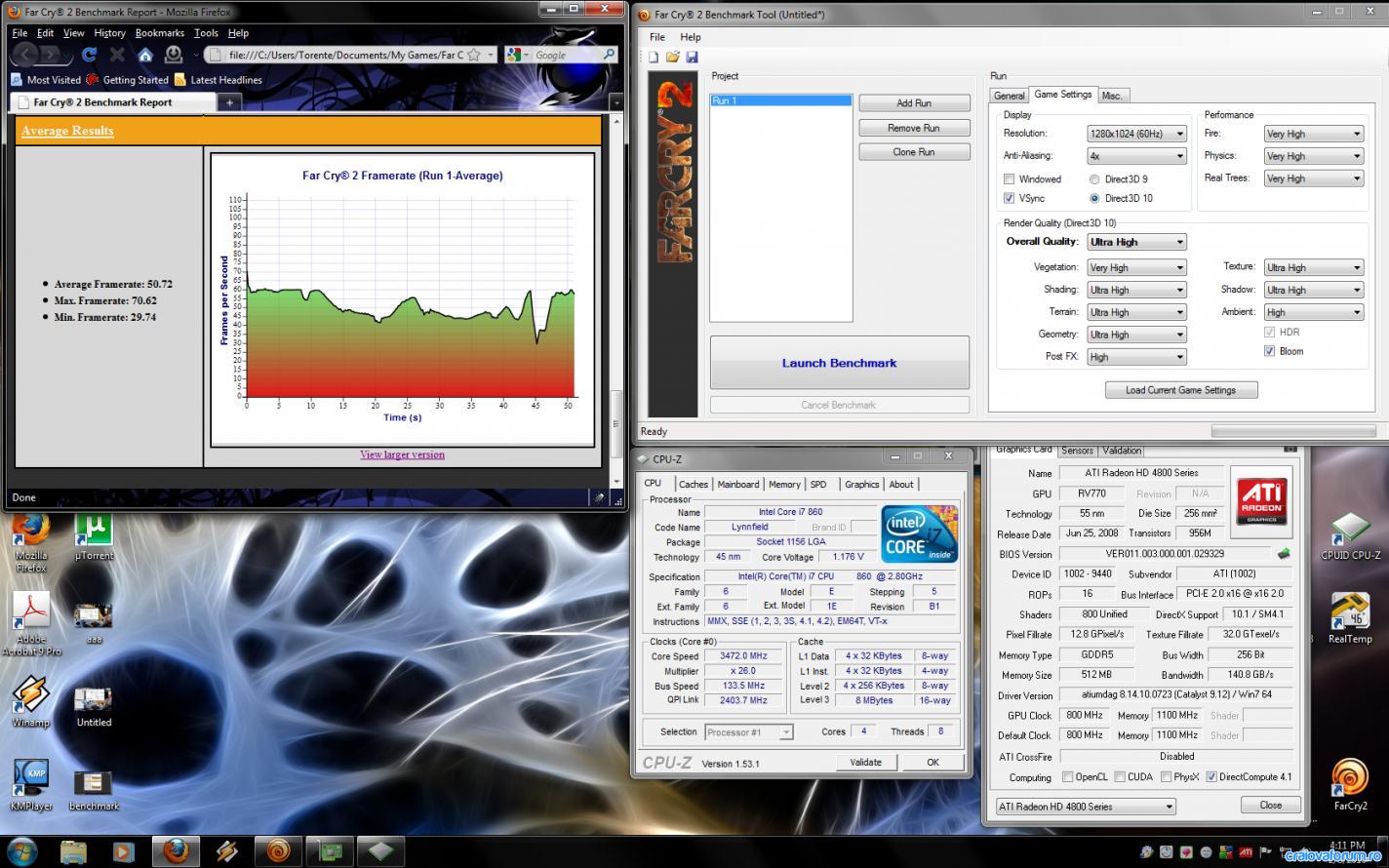1389x868 pixels.
Task: Open Windows Explorer from the taskbar
Action: click(73, 851)
